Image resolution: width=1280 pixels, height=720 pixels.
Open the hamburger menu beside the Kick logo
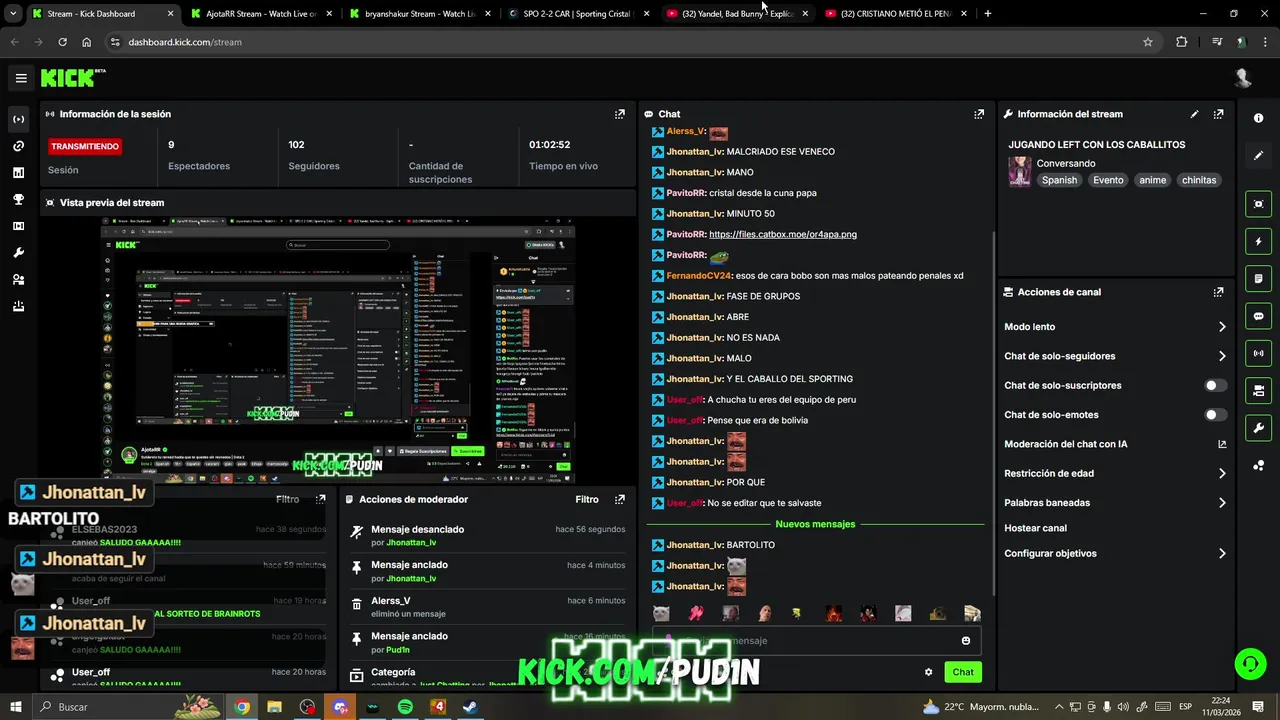pos(21,78)
